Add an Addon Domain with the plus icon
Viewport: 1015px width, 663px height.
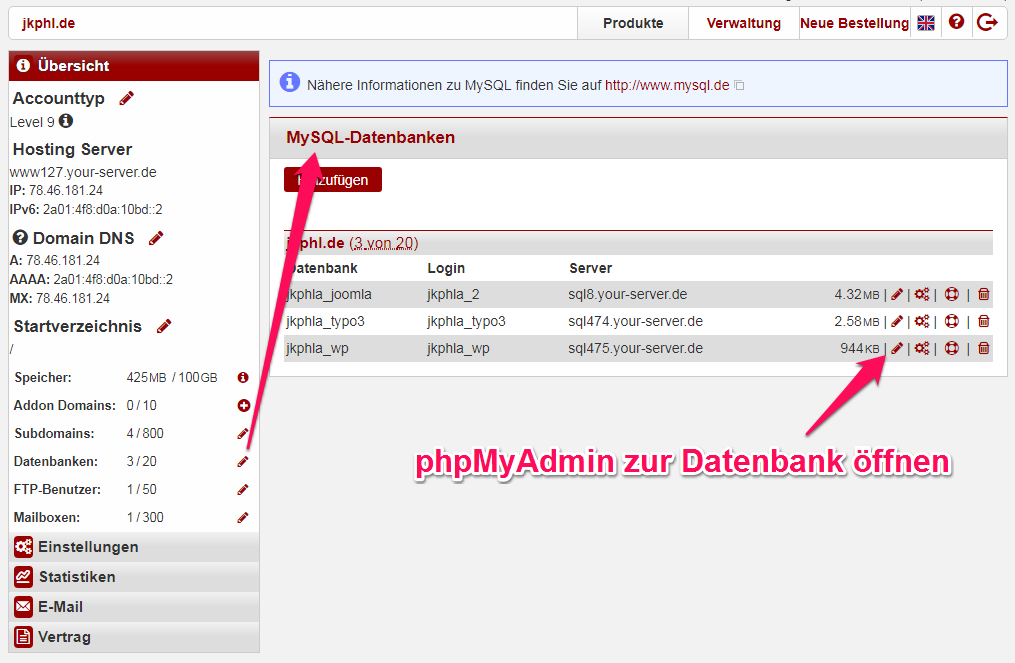[242, 406]
